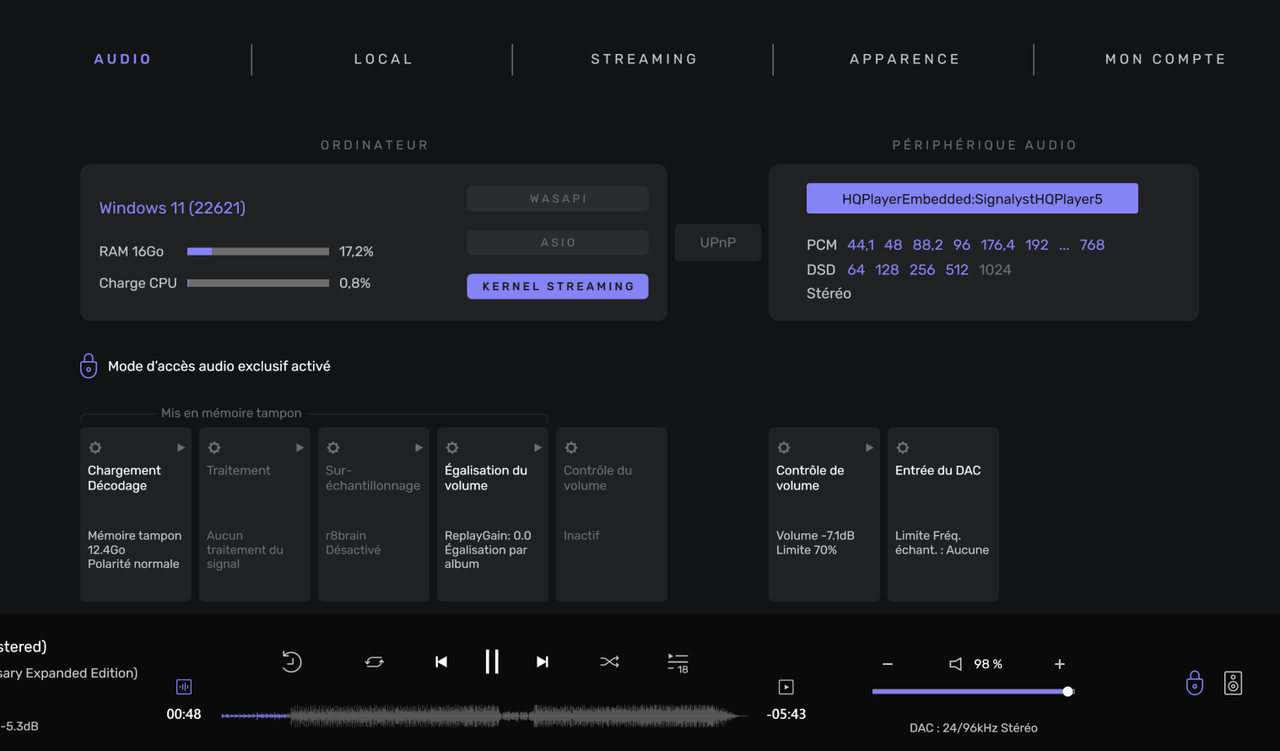This screenshot has height=751, width=1280.
Task: Click Mode d'accès audio exclusif activé label
Action: (x=219, y=366)
